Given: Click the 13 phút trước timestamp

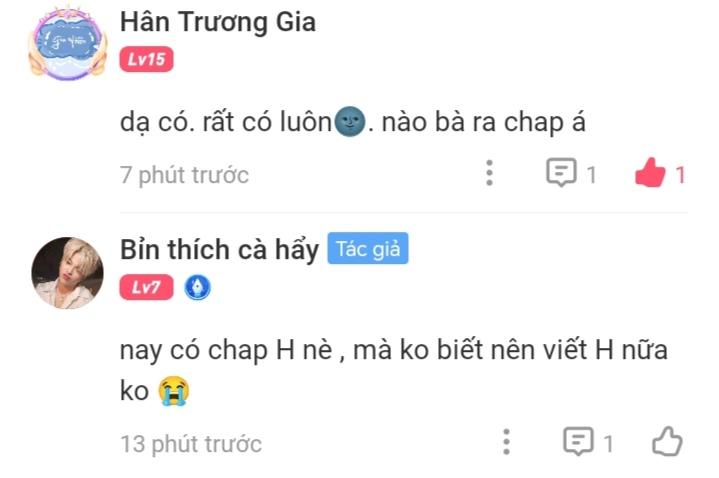Looking at the screenshot, I should 191,444.
